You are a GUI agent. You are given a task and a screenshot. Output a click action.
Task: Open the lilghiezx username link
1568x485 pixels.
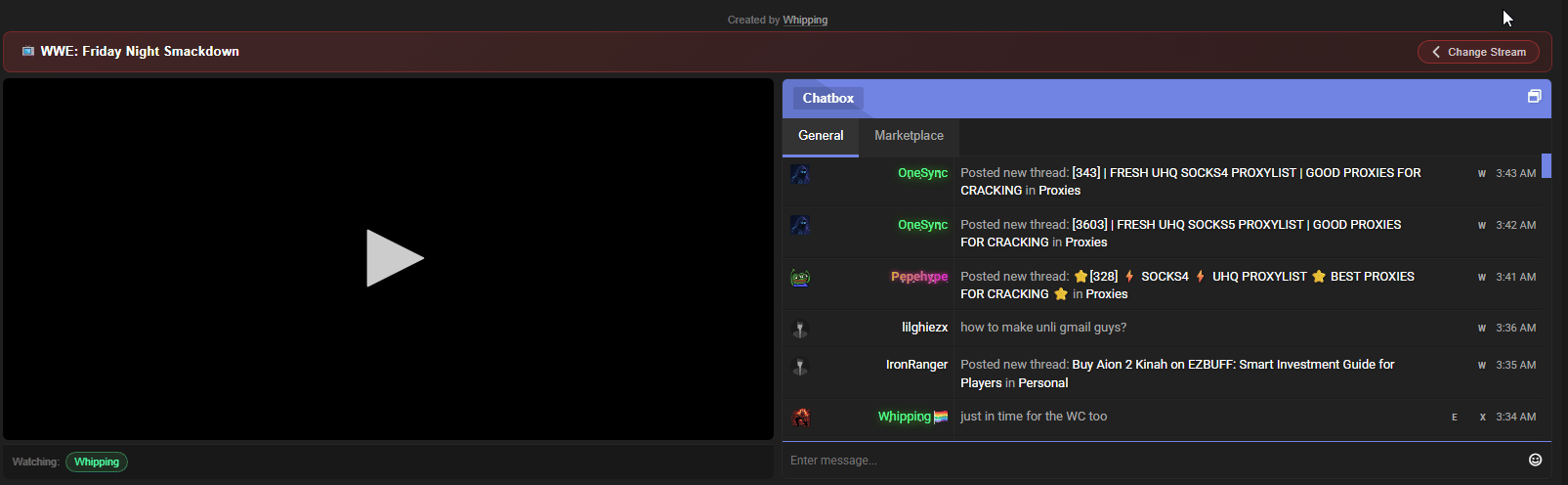pos(924,328)
